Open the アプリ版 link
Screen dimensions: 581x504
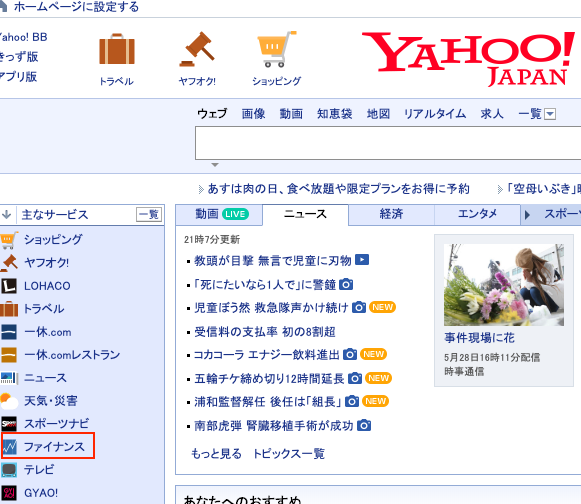click(x=19, y=76)
